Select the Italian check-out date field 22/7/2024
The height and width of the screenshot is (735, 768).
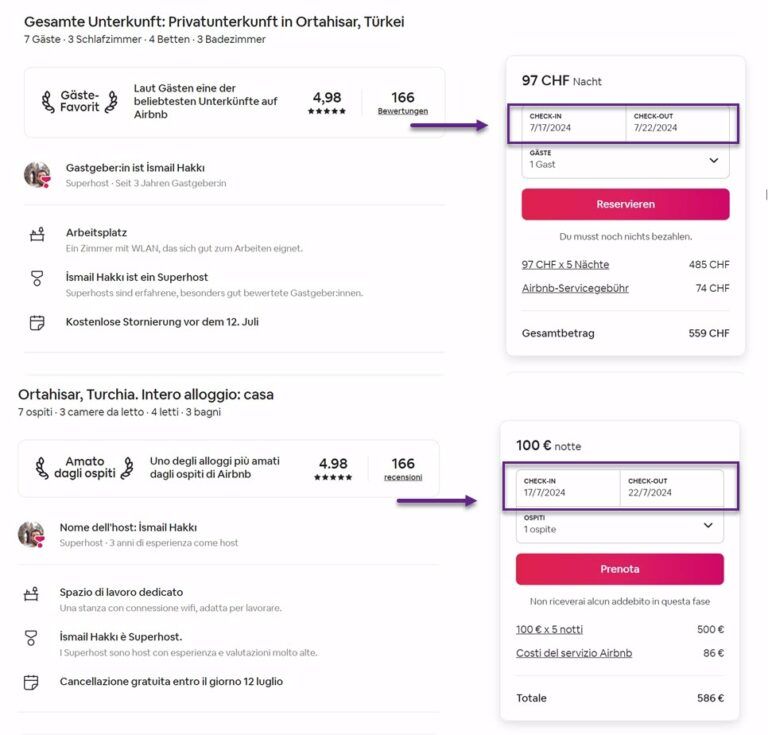pyautogui.click(x=670, y=487)
